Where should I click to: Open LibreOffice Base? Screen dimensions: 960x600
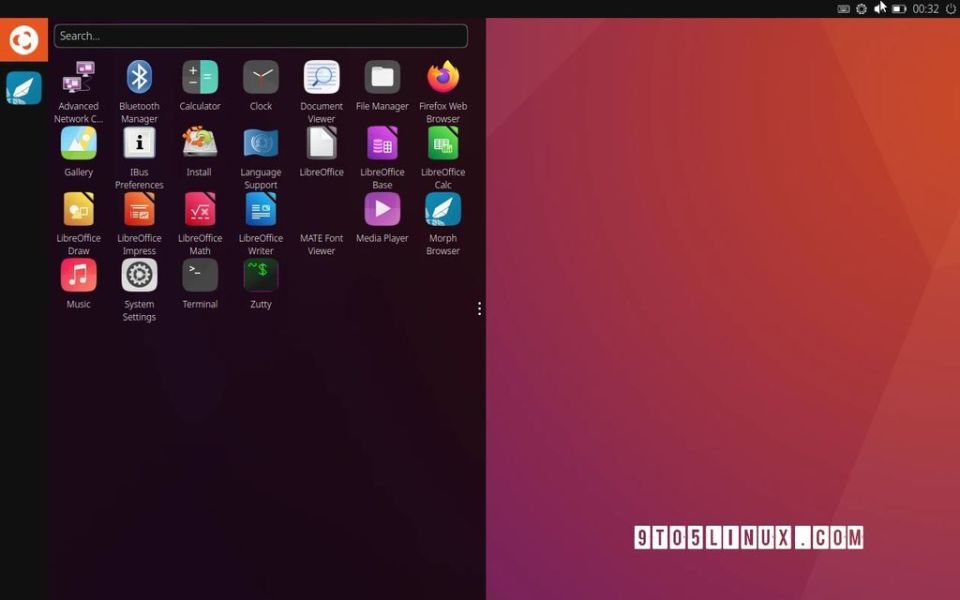pyautogui.click(x=382, y=143)
